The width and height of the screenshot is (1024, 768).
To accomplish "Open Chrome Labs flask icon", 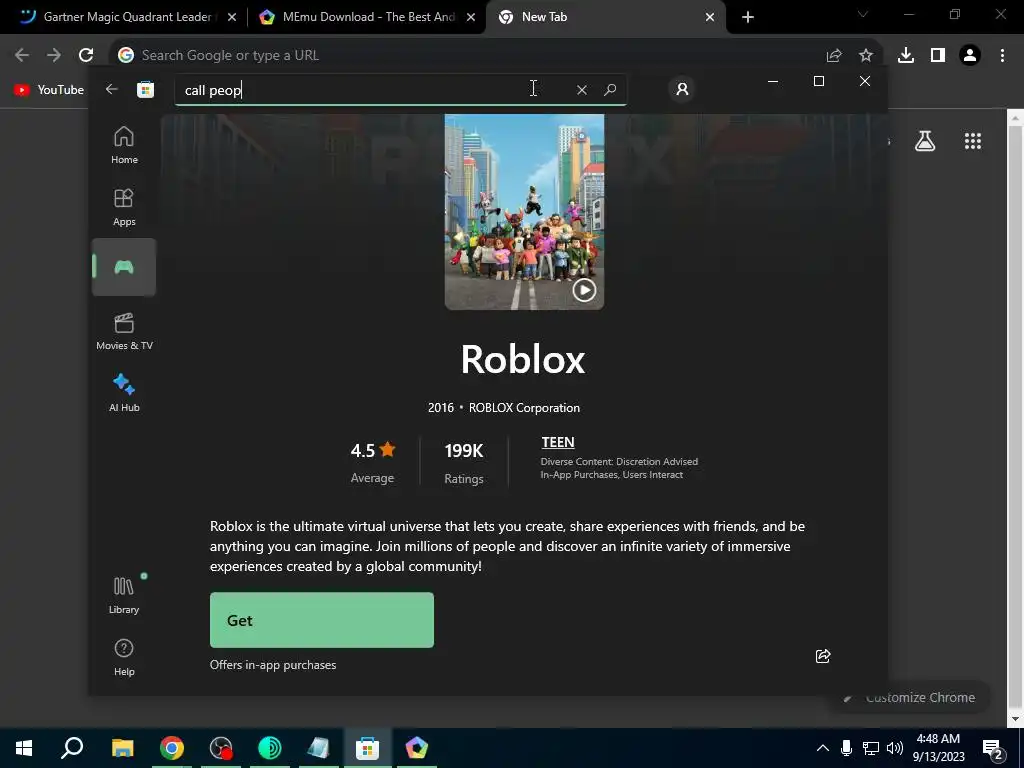I will tap(925, 141).
